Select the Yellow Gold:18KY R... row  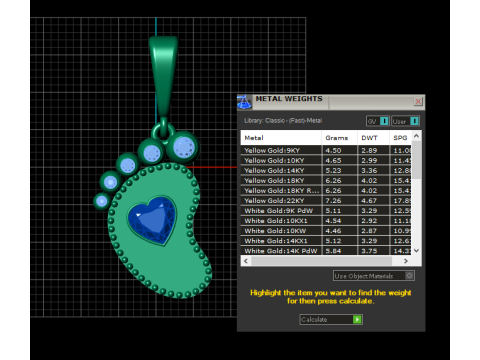(x=326, y=190)
